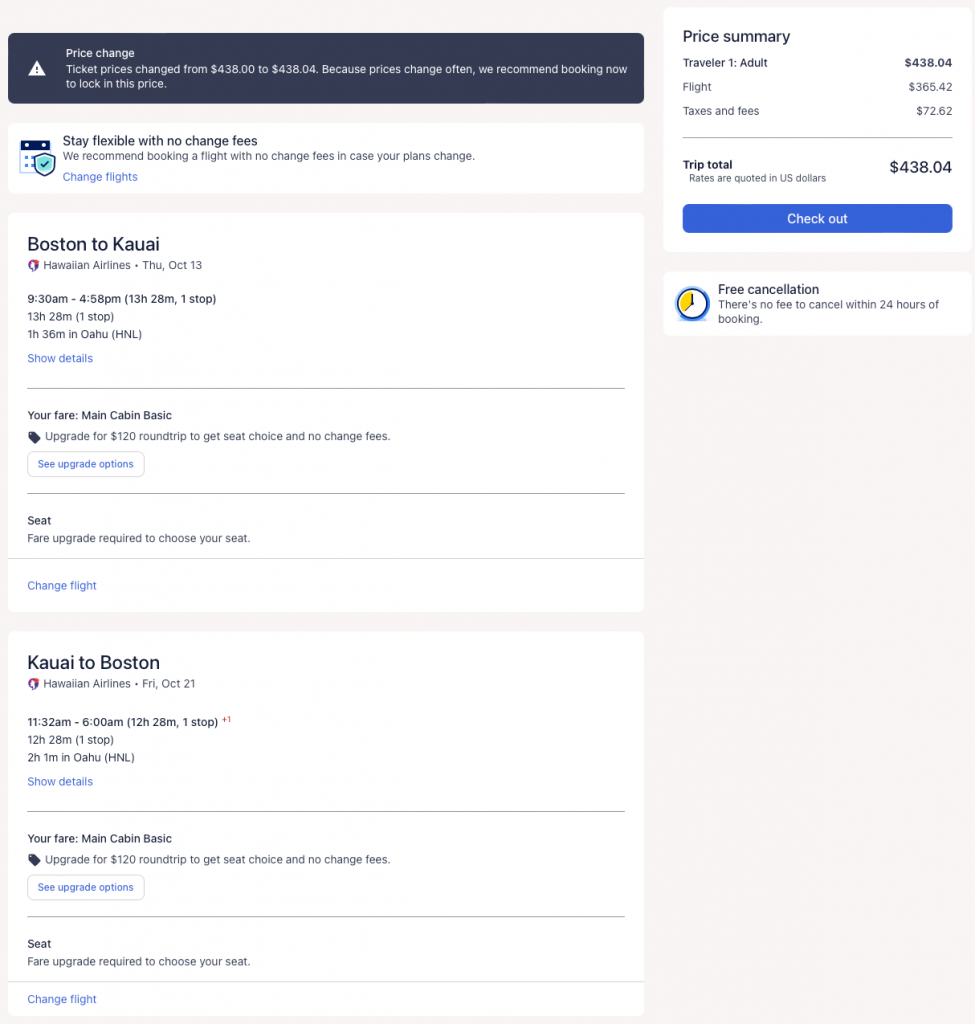This screenshot has width=975, height=1024.
Task: Click Hawaiian Airlines logo under Kauai to Boston
Action: pos(33,684)
